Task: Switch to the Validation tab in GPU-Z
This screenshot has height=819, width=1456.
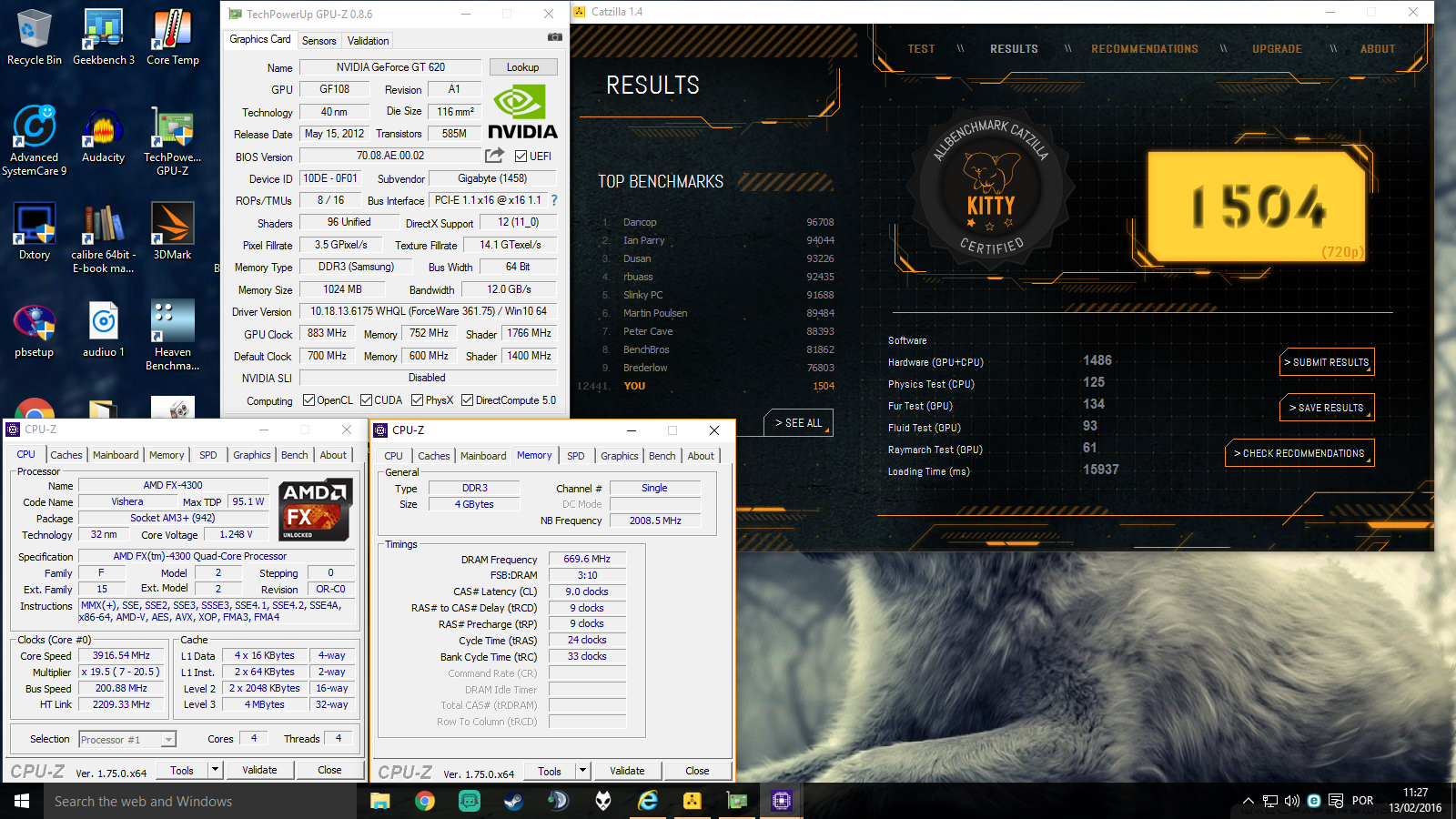Action: (x=368, y=40)
